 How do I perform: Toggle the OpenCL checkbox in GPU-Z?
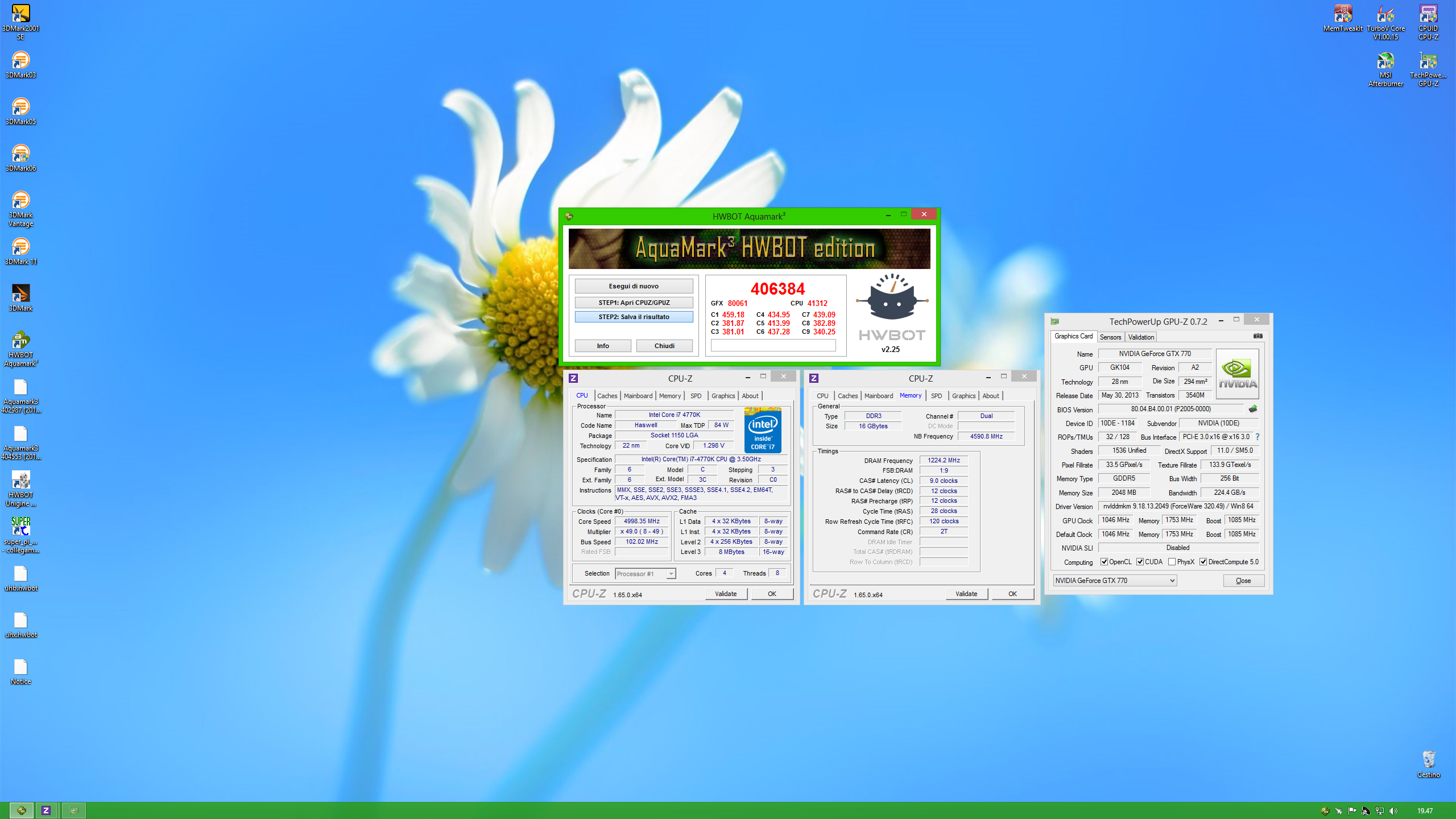click(1104, 562)
